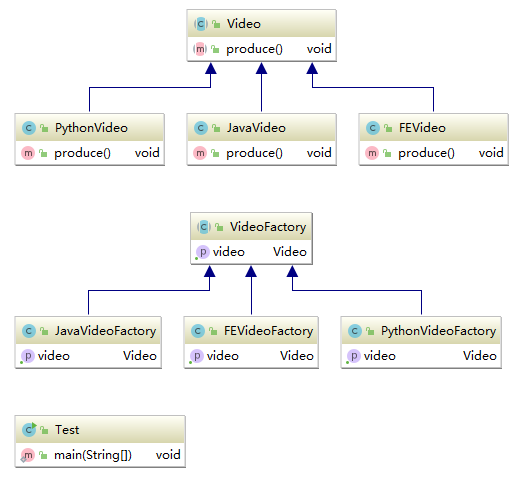Click public lock icon beside JavaVideoFactory title
The image size is (526, 480).
pos(44,331)
